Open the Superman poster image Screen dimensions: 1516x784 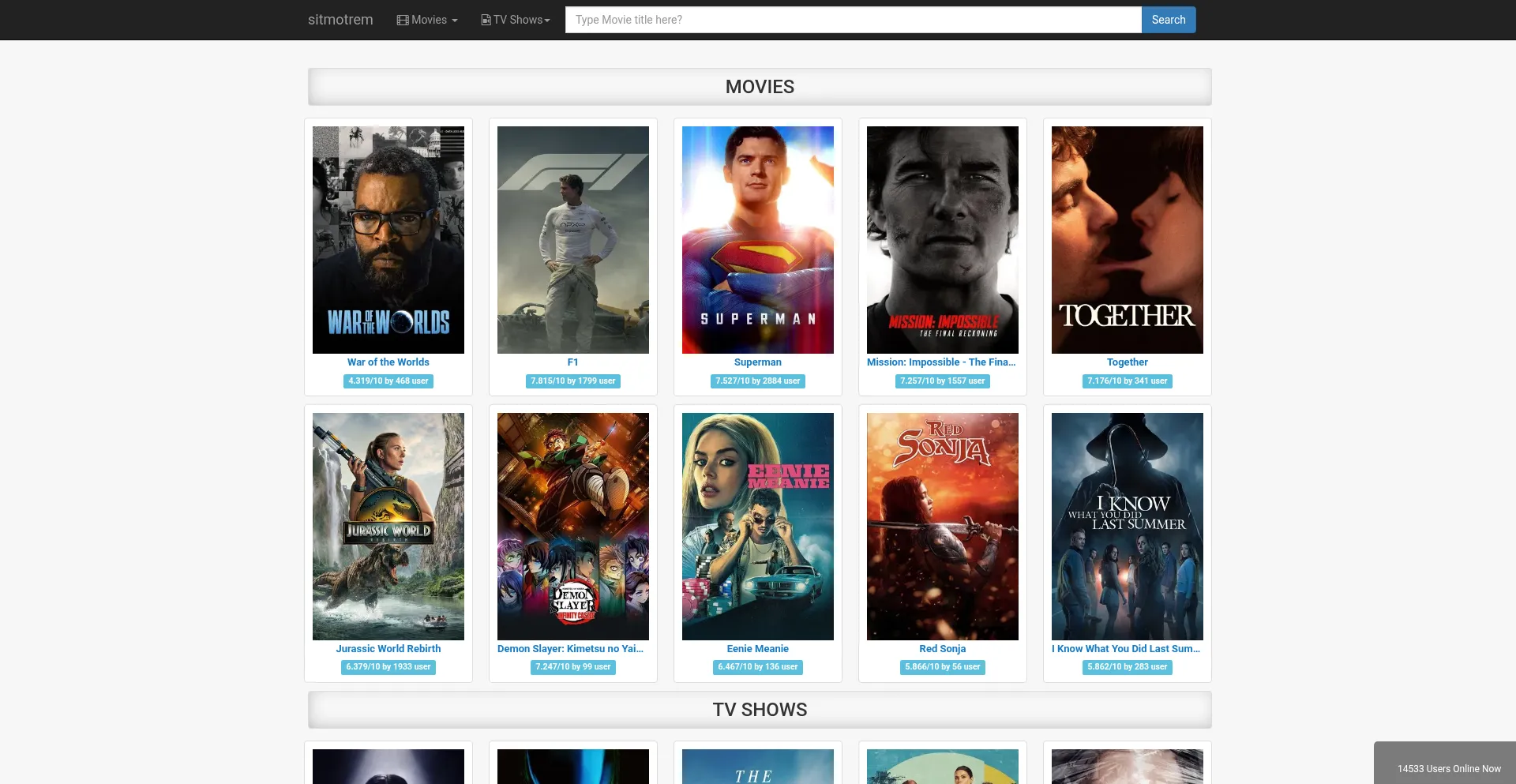click(758, 240)
